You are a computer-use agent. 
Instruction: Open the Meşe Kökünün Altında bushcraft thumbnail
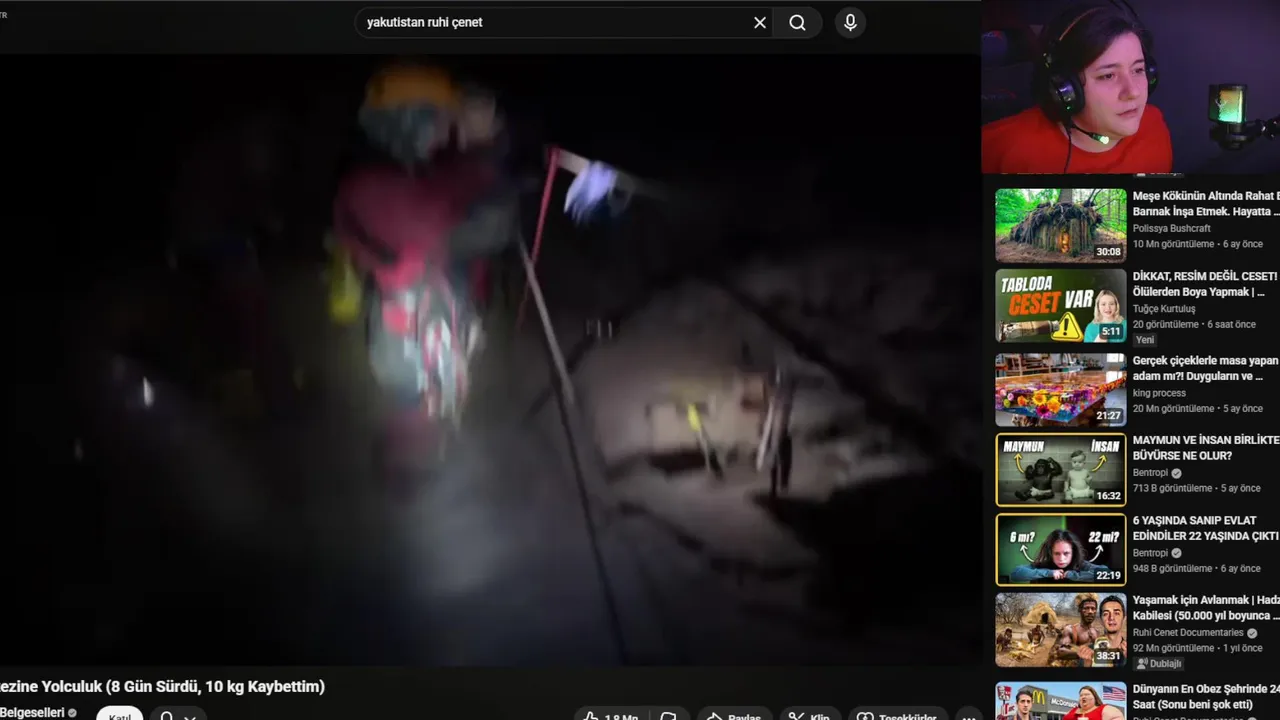pos(1061,225)
